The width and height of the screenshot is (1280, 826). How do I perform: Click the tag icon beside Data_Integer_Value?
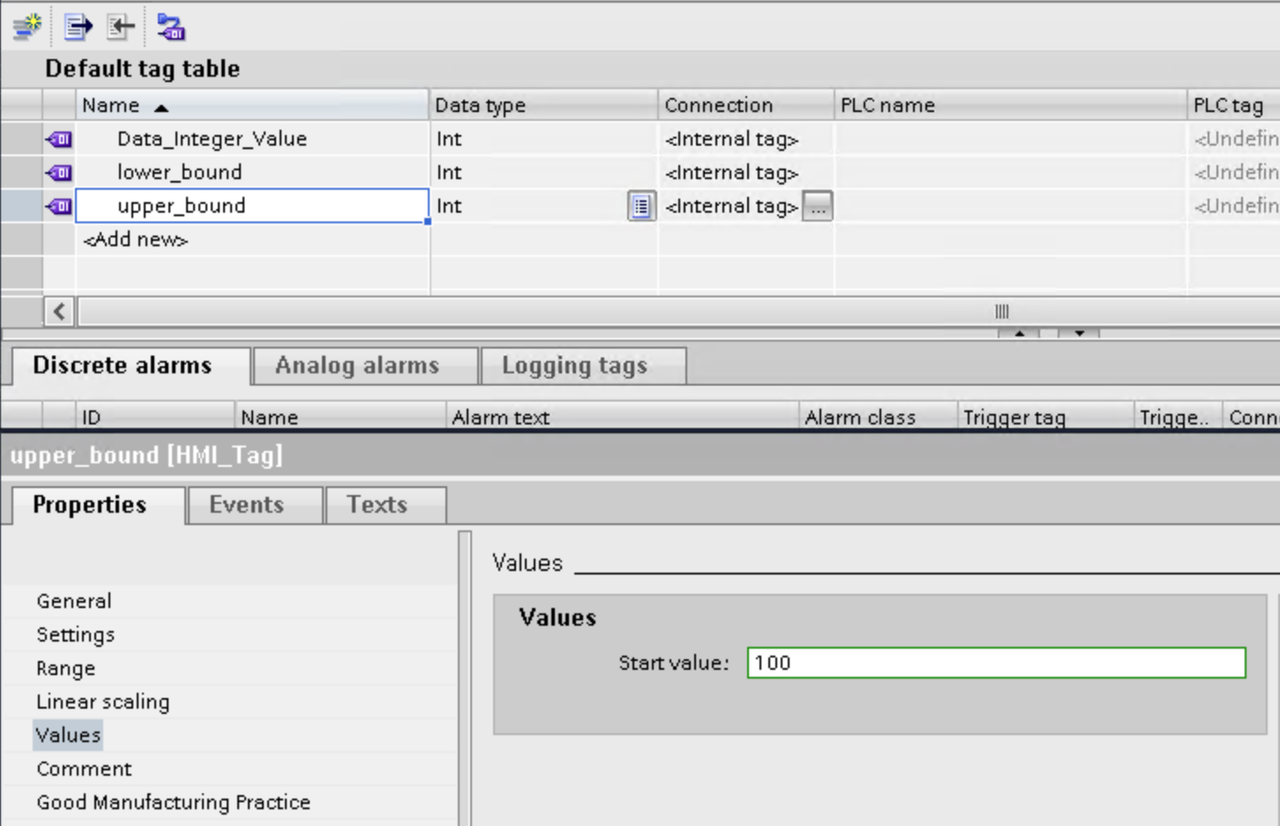tap(59, 140)
